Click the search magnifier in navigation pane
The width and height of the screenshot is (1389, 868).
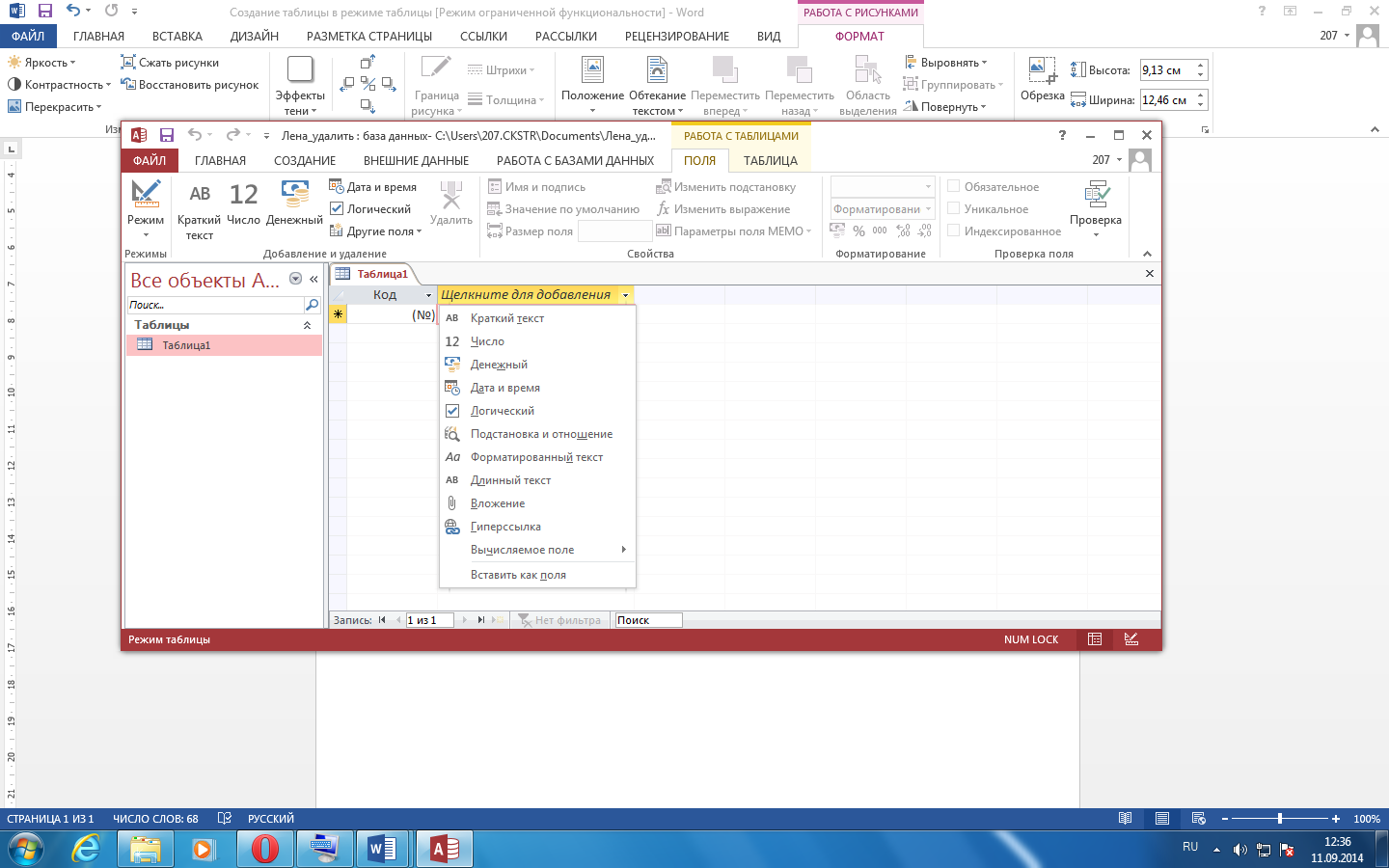pos(312,305)
